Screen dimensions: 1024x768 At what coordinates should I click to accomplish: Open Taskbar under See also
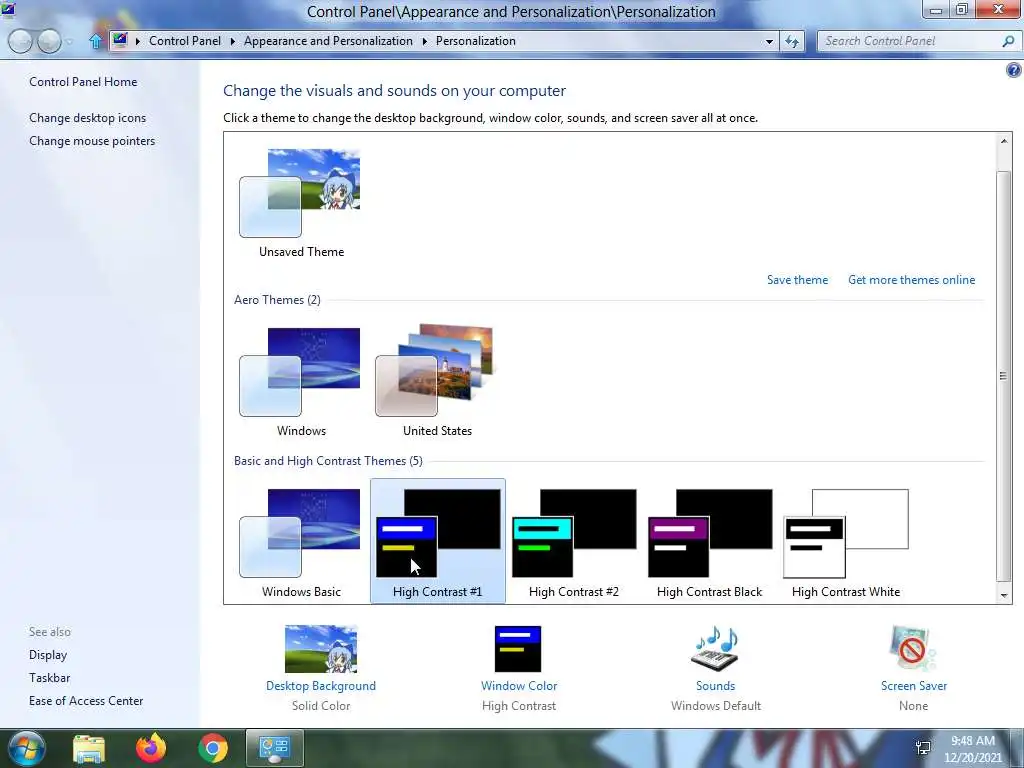[x=49, y=677]
